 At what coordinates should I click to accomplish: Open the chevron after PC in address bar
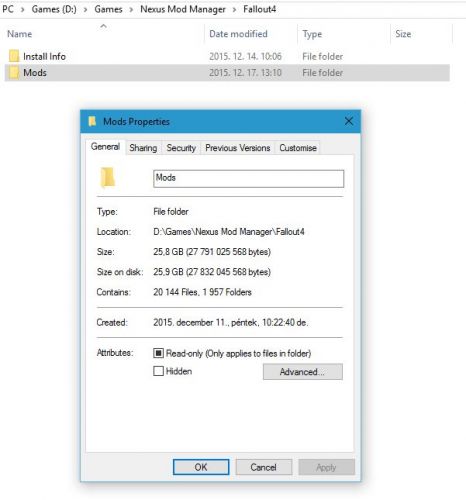coord(23,10)
